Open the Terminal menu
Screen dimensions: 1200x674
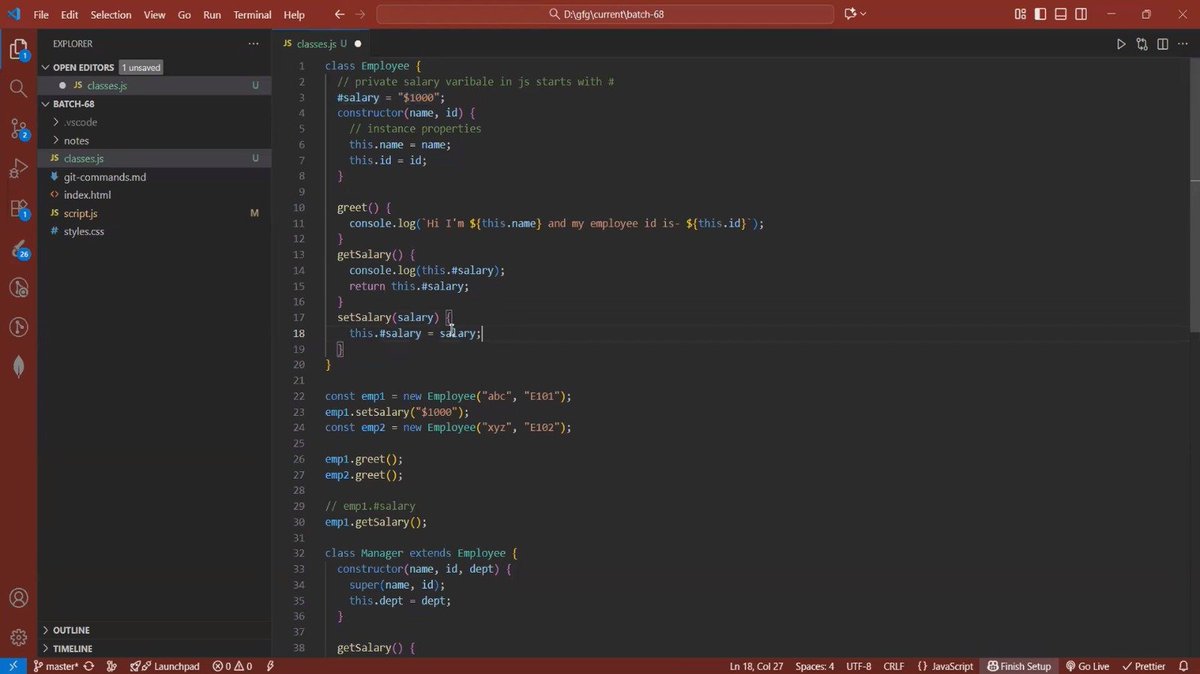(x=252, y=15)
